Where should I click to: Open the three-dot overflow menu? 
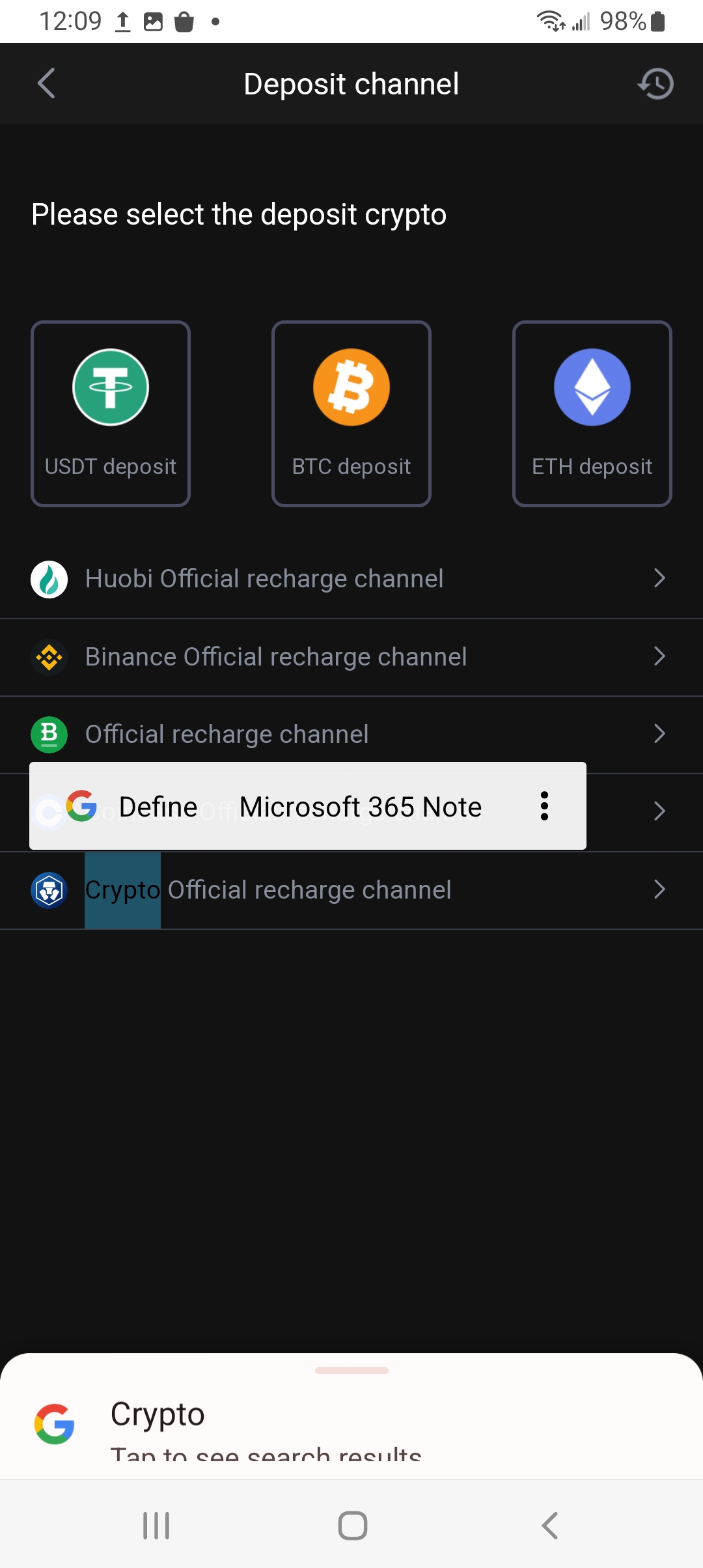(x=545, y=806)
